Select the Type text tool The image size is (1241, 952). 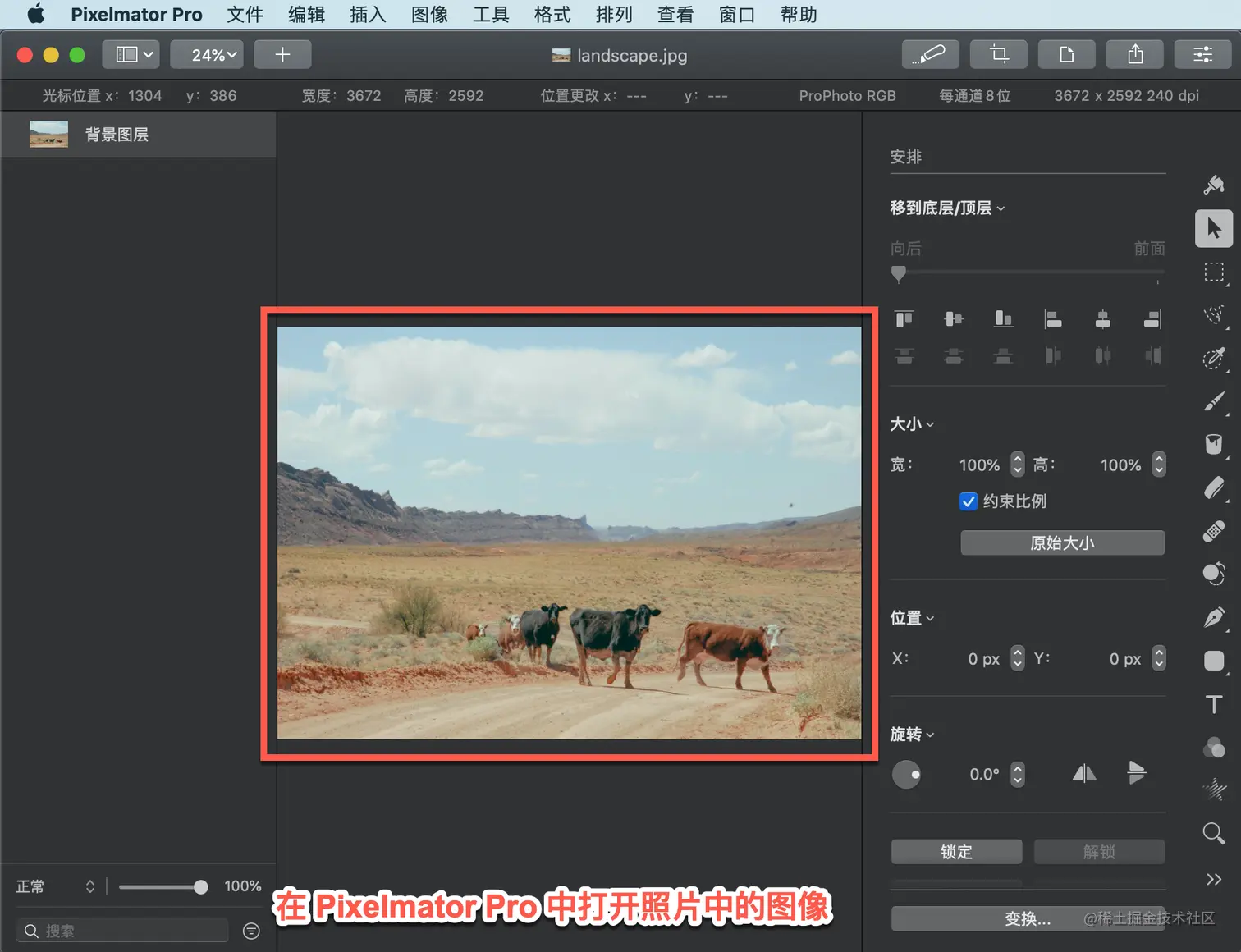tap(1214, 704)
